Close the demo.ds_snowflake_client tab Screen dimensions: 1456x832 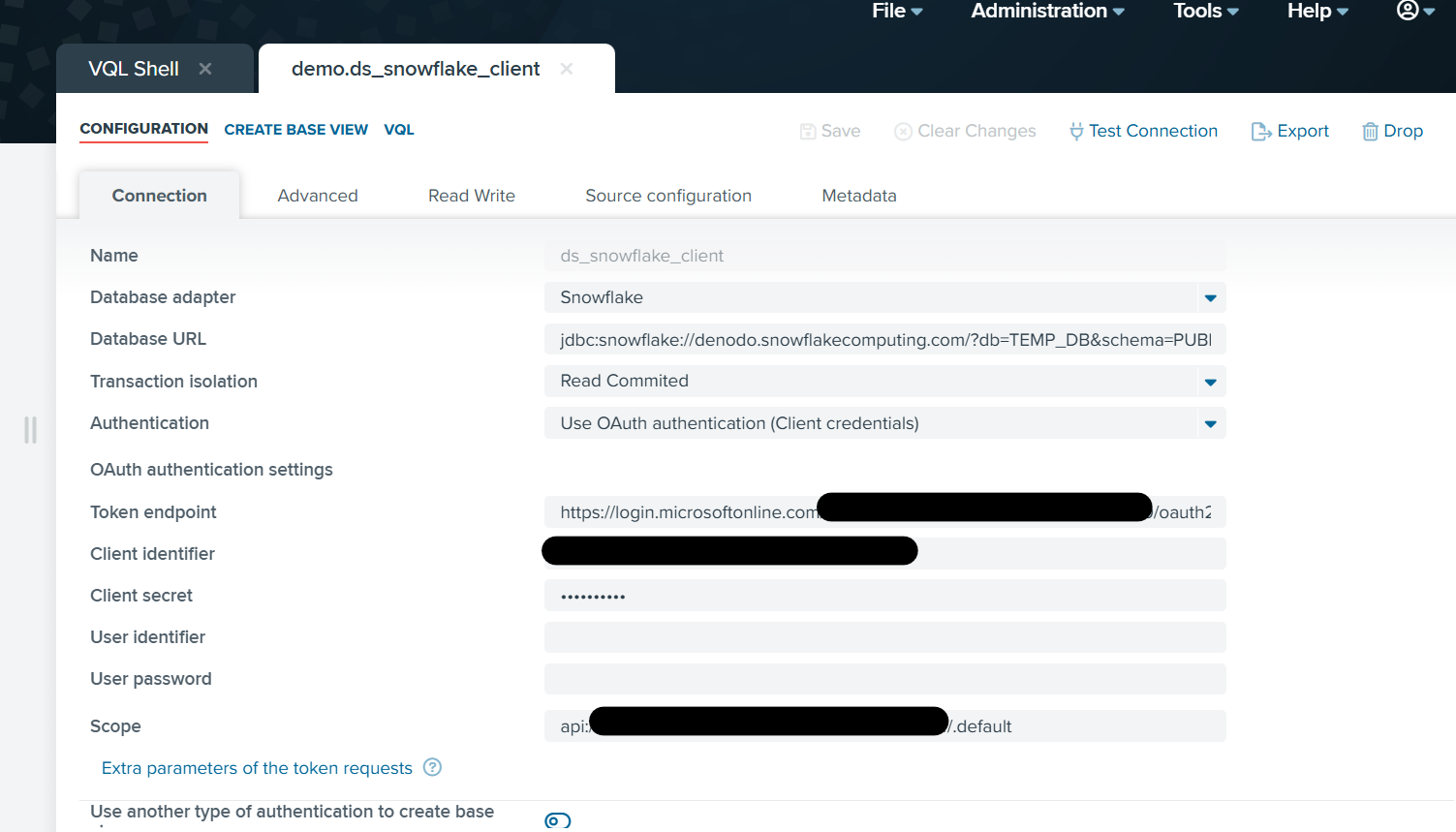[x=567, y=69]
